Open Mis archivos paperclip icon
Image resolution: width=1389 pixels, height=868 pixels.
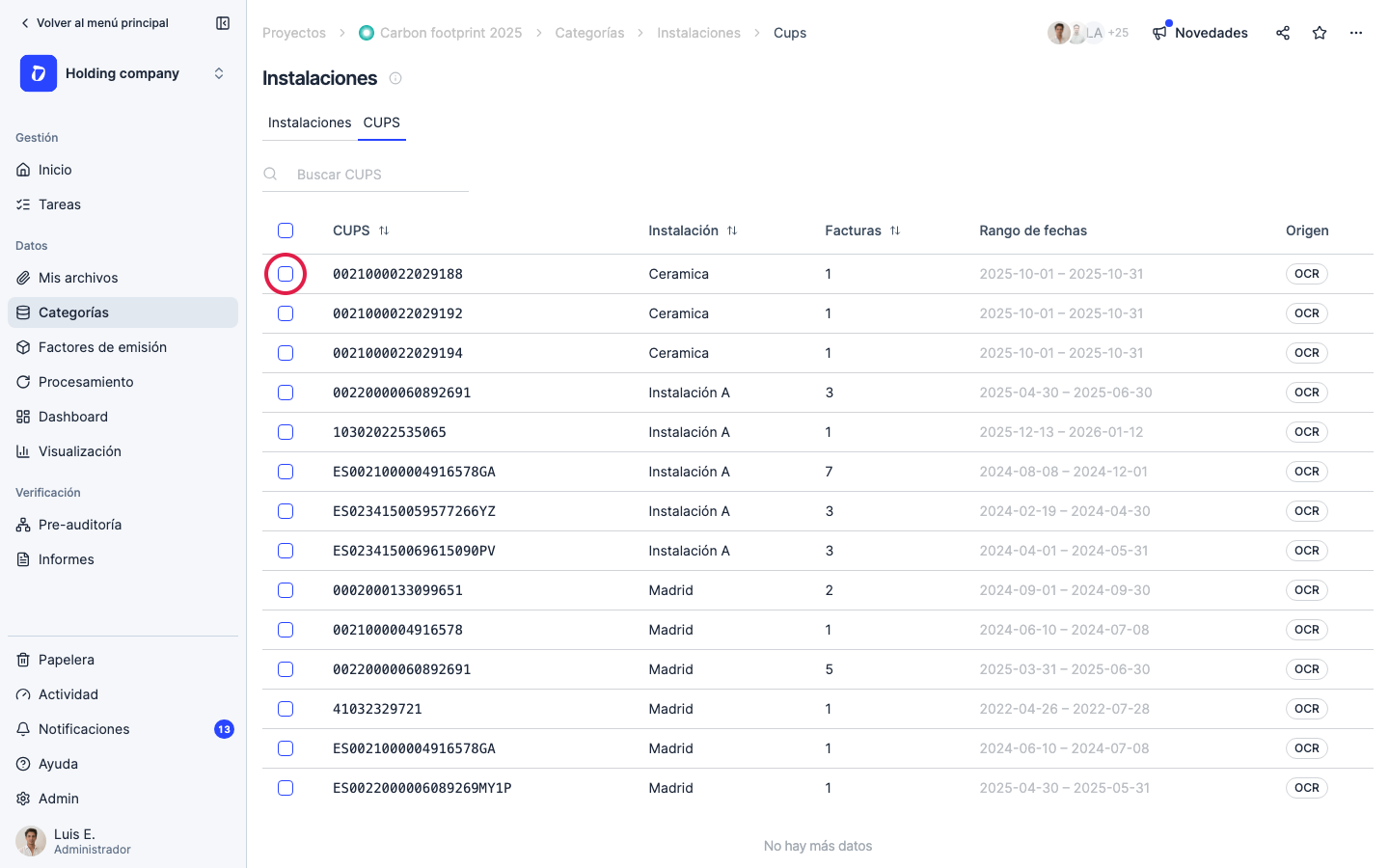(x=23, y=278)
